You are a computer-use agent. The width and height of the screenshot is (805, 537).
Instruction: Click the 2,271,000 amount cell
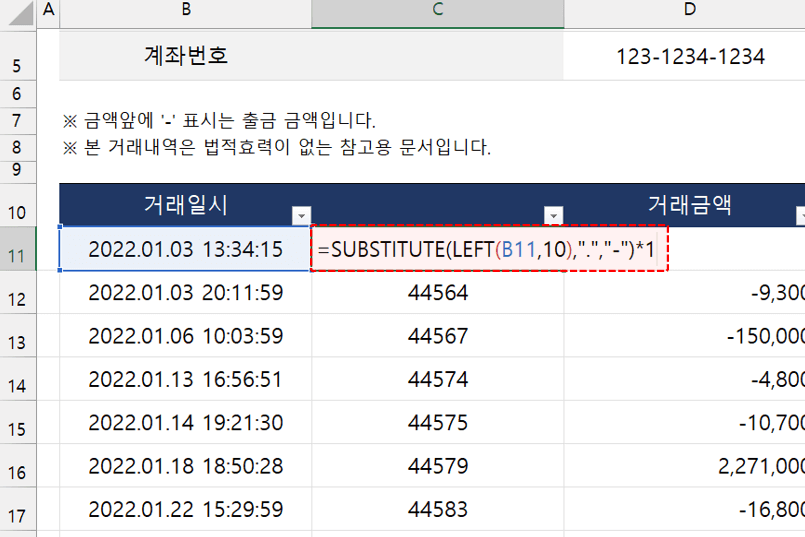pos(685,466)
